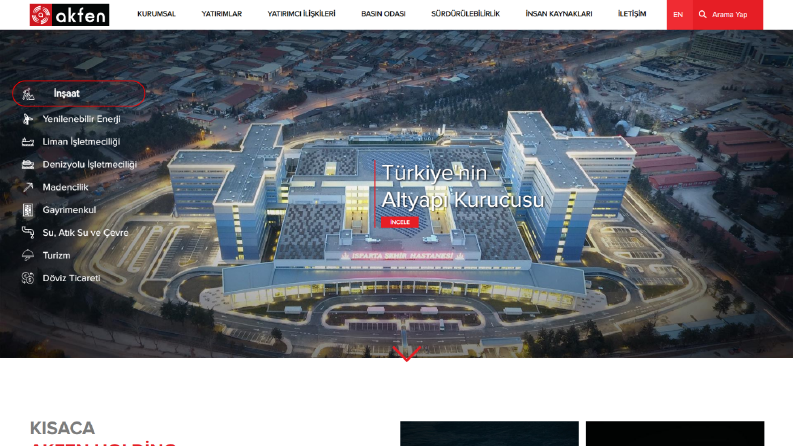
Task: Click the search magnifier icon
Action: (x=702, y=14)
